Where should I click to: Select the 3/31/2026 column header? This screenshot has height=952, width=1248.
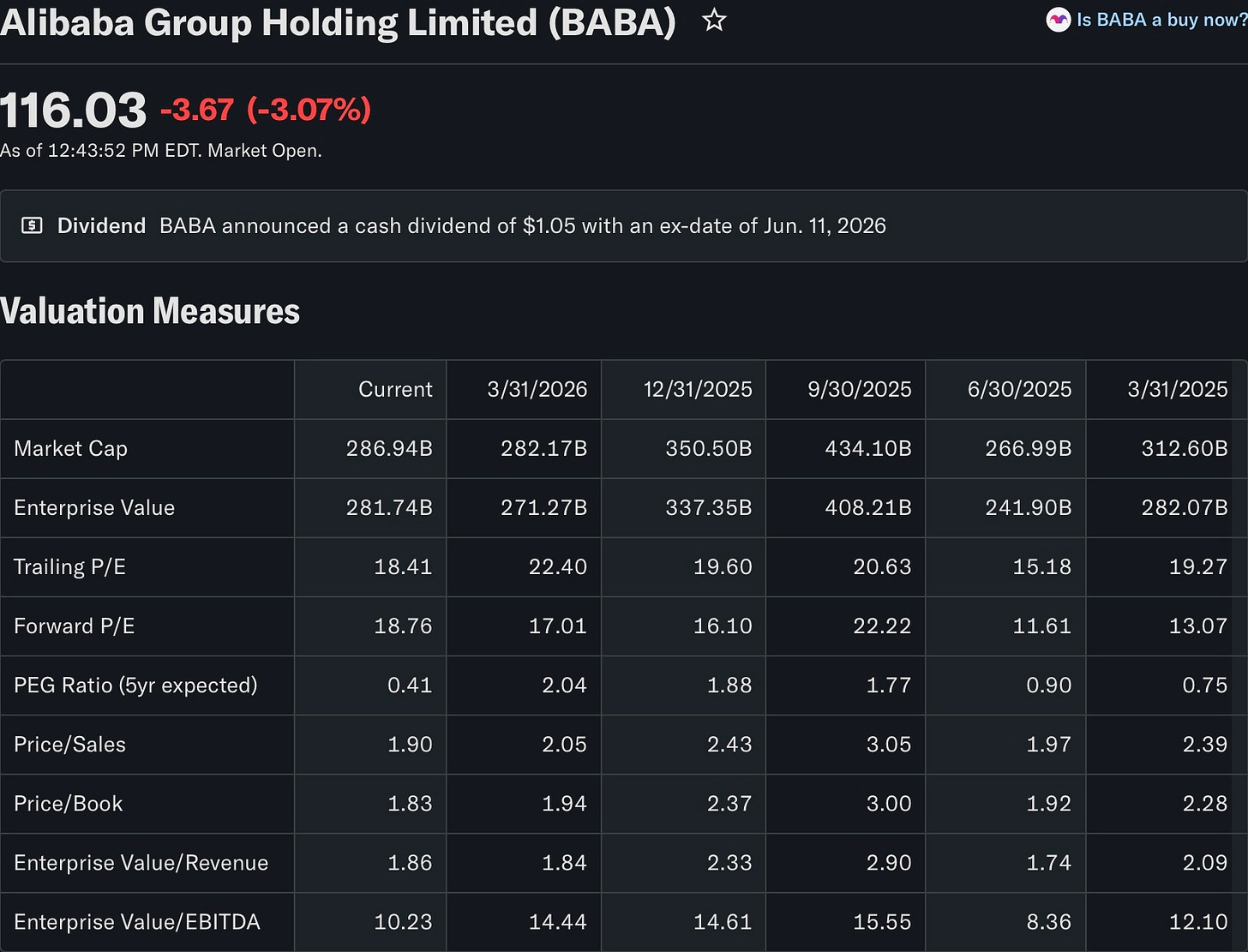pyautogui.click(x=537, y=389)
